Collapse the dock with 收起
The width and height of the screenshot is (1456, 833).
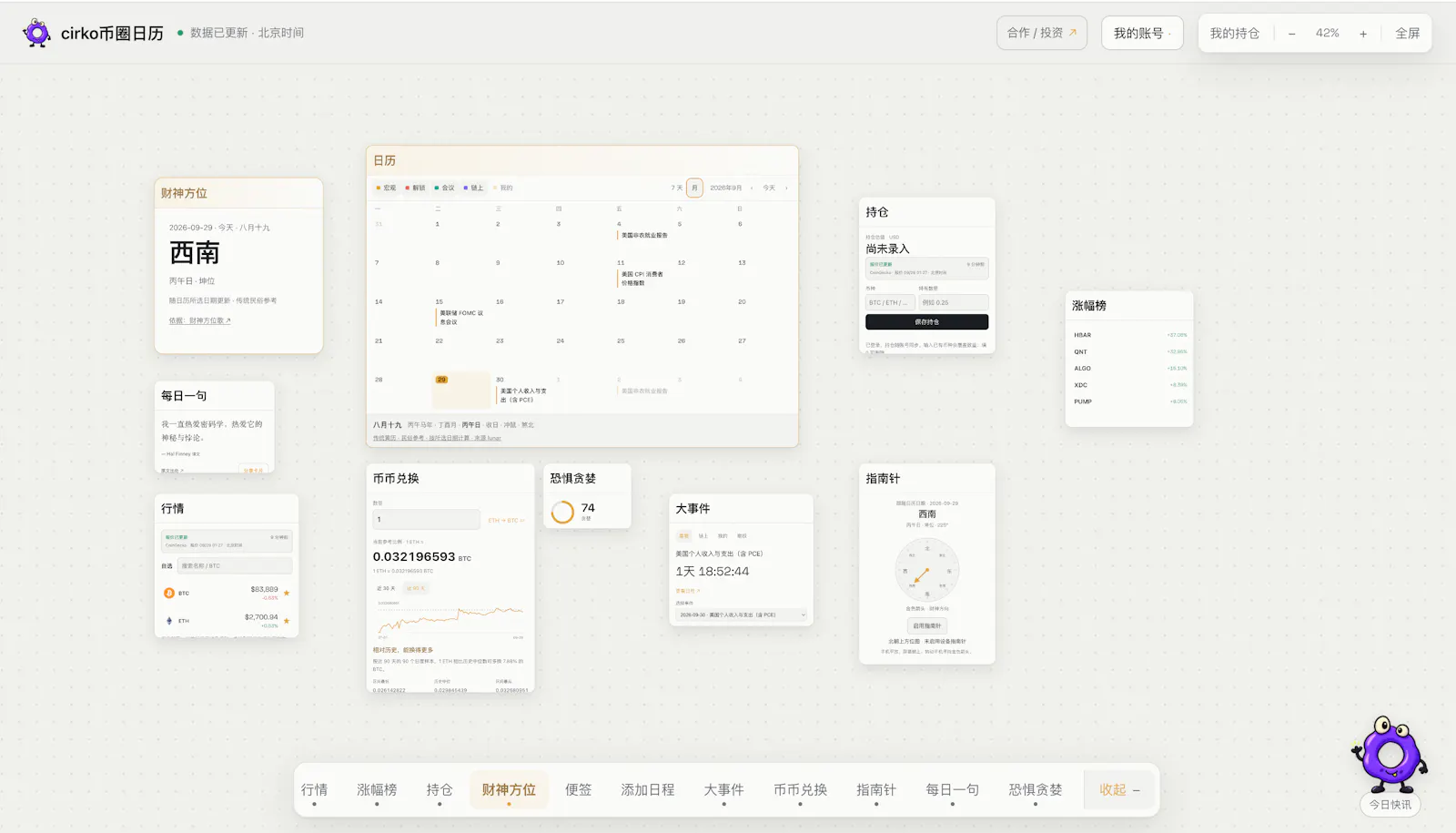click(1120, 789)
